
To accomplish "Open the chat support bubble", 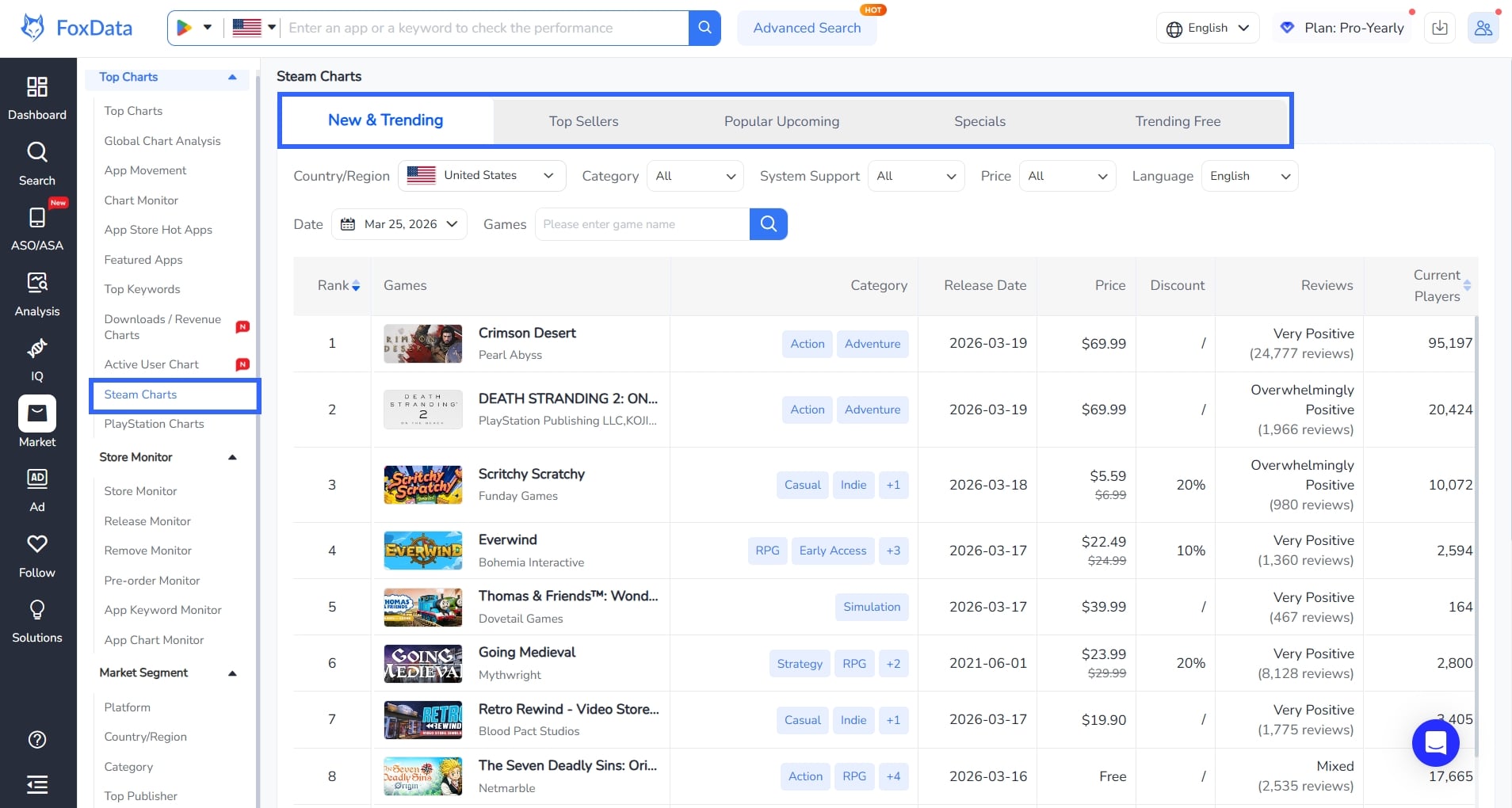I will (x=1435, y=742).
